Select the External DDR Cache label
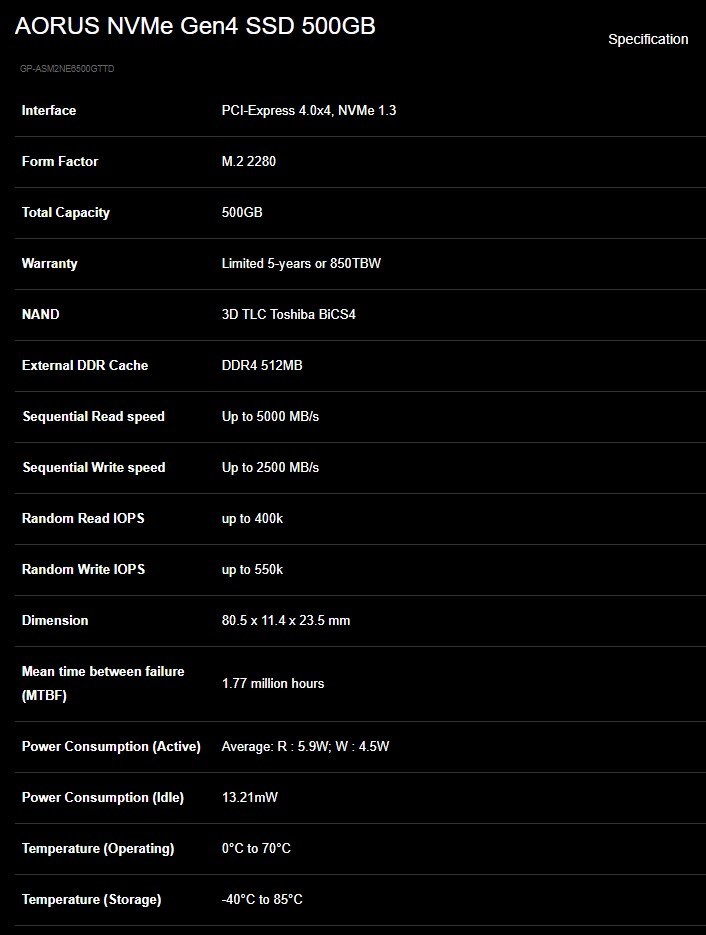 point(85,365)
